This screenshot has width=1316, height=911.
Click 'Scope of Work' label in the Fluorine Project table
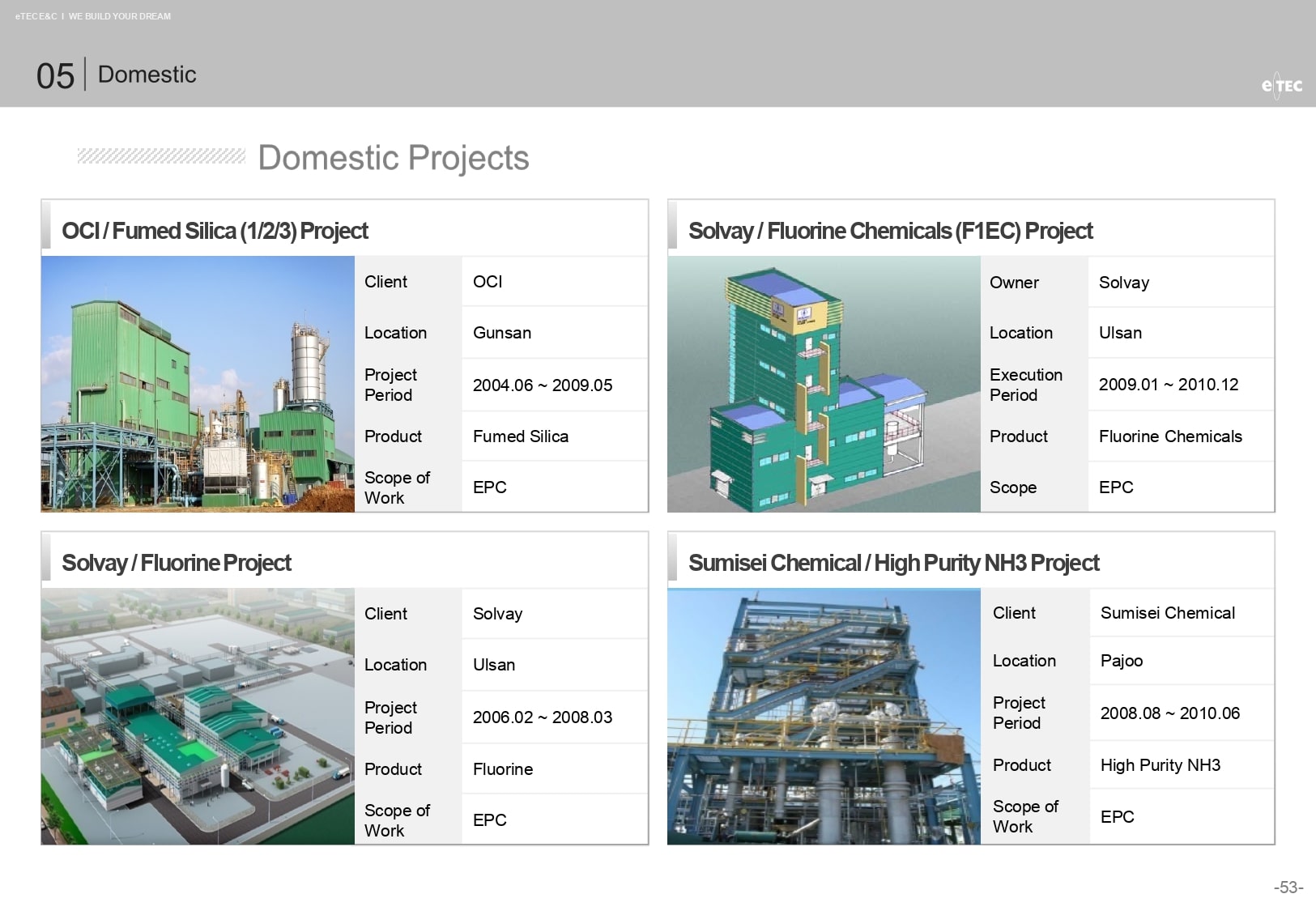pos(397,820)
